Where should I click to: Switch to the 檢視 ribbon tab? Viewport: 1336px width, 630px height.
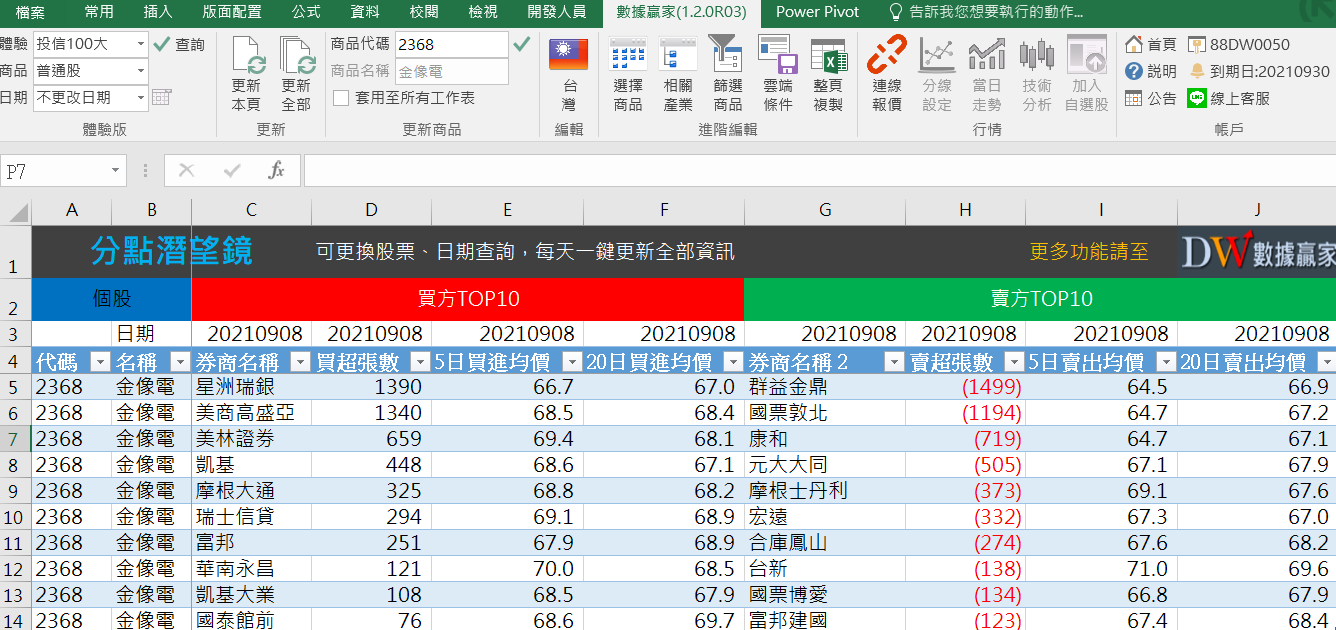(x=483, y=12)
